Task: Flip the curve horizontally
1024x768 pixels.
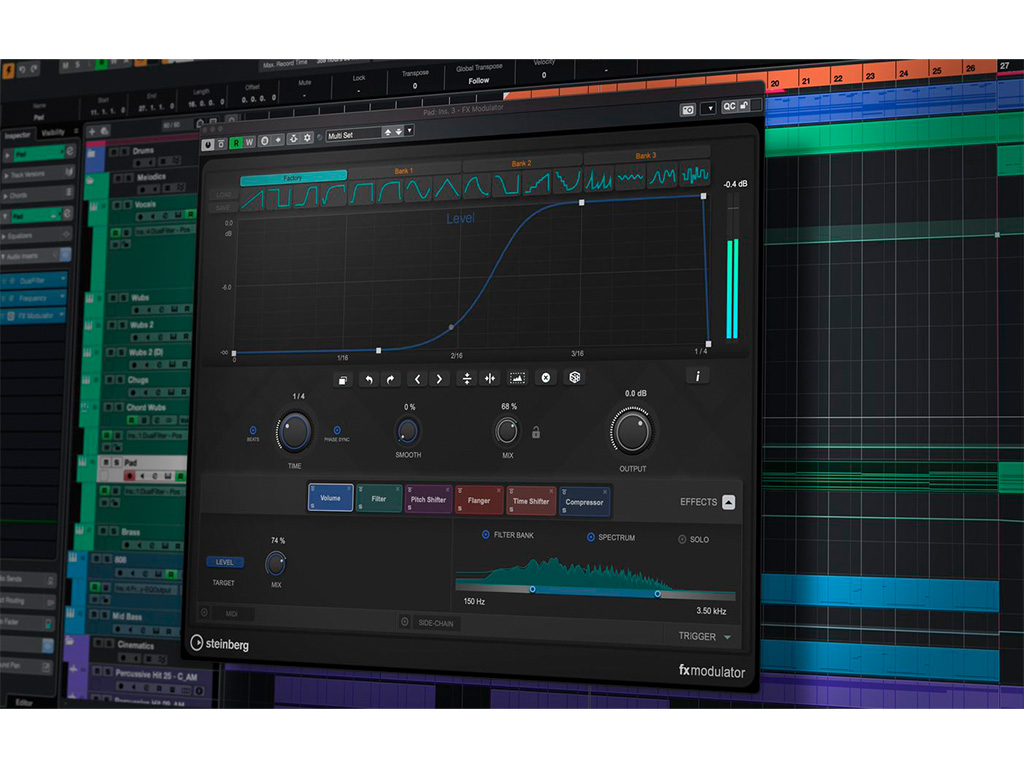Action: click(x=490, y=378)
